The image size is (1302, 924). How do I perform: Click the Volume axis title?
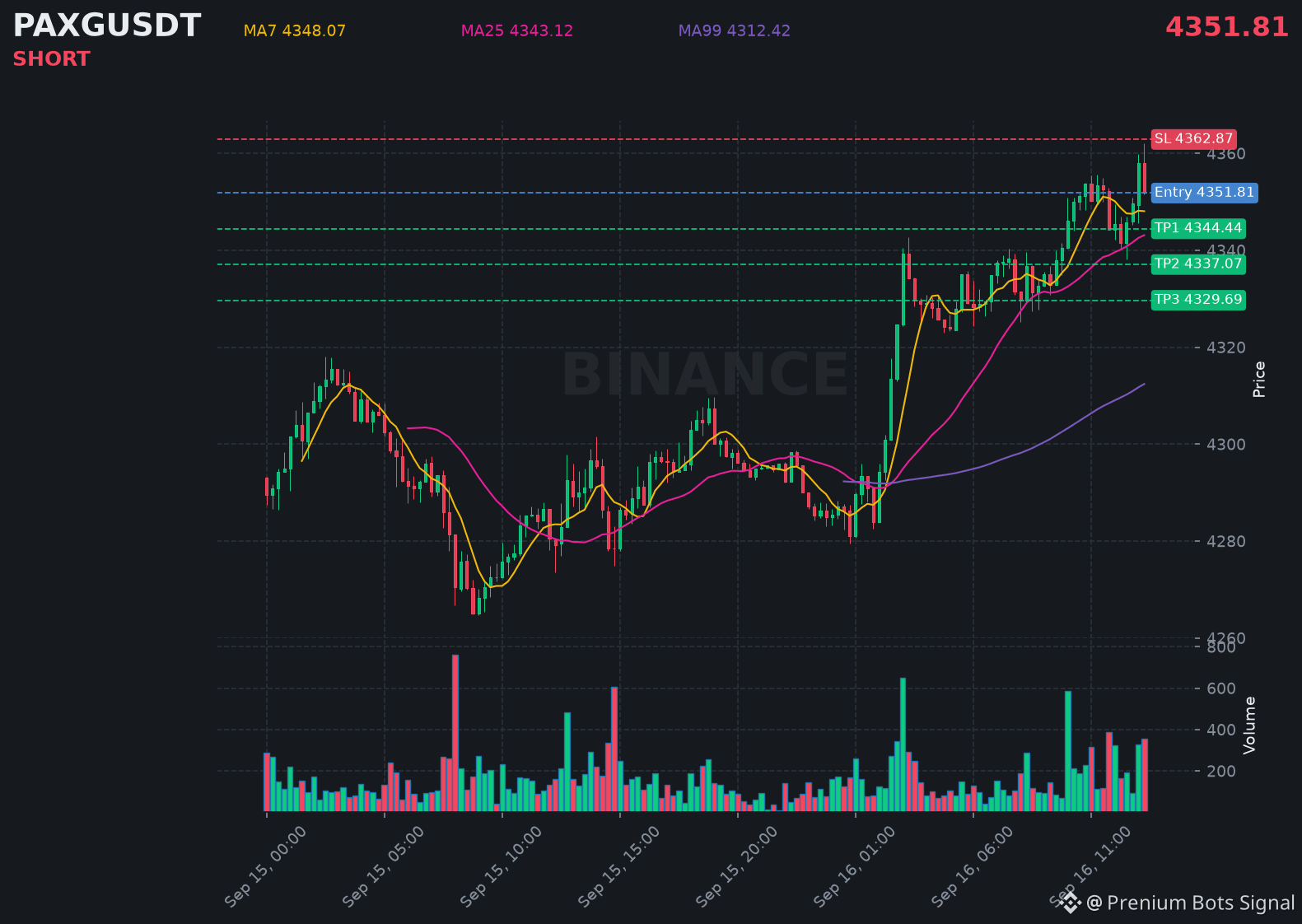coord(1250,725)
